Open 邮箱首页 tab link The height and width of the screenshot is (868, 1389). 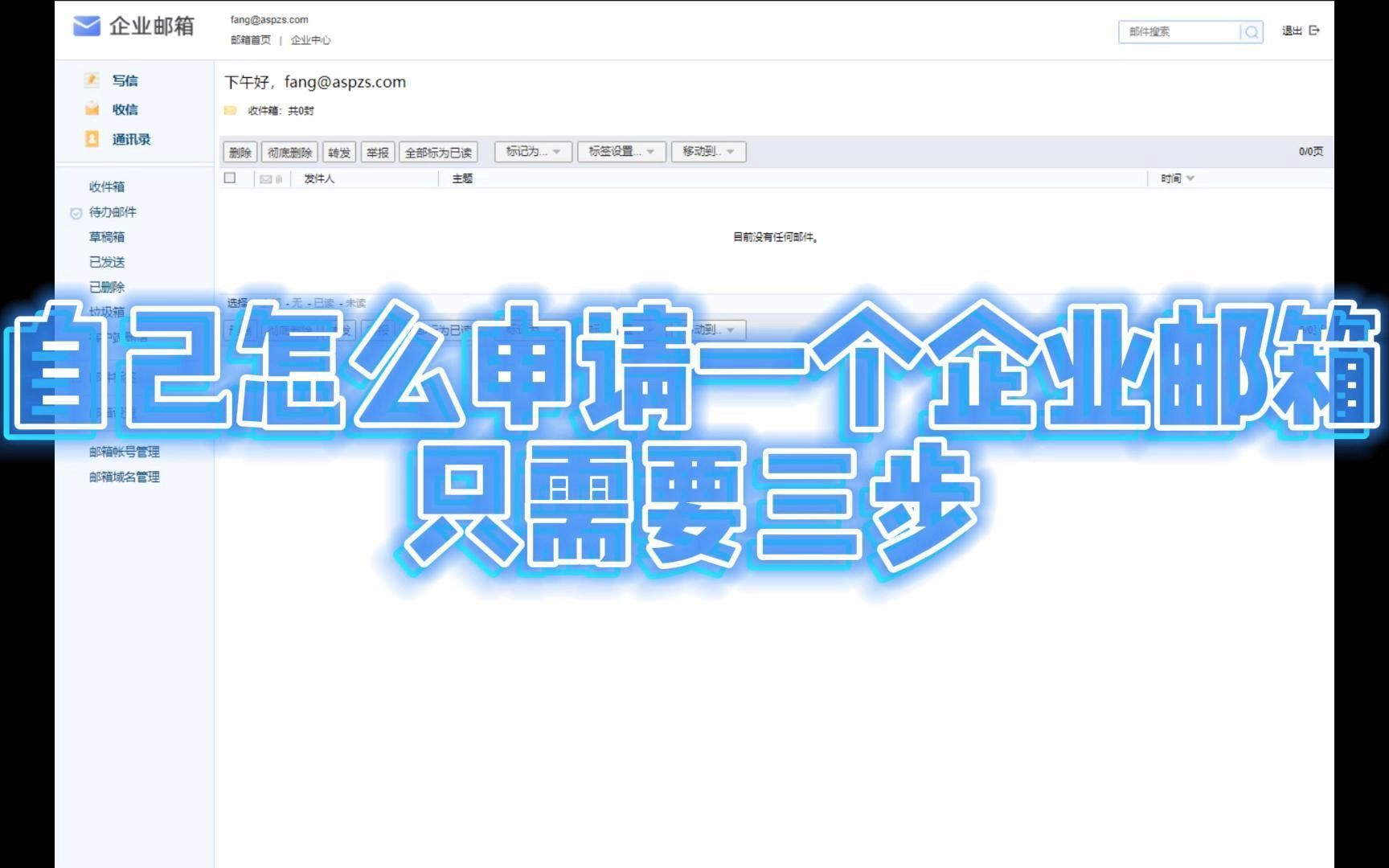tap(251, 40)
